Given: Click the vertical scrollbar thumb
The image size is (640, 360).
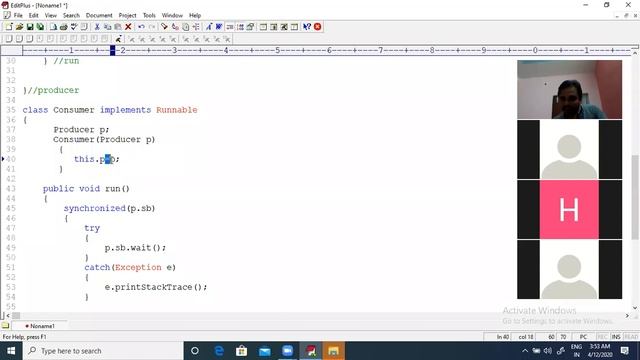Looking at the screenshot, I should [635, 197].
